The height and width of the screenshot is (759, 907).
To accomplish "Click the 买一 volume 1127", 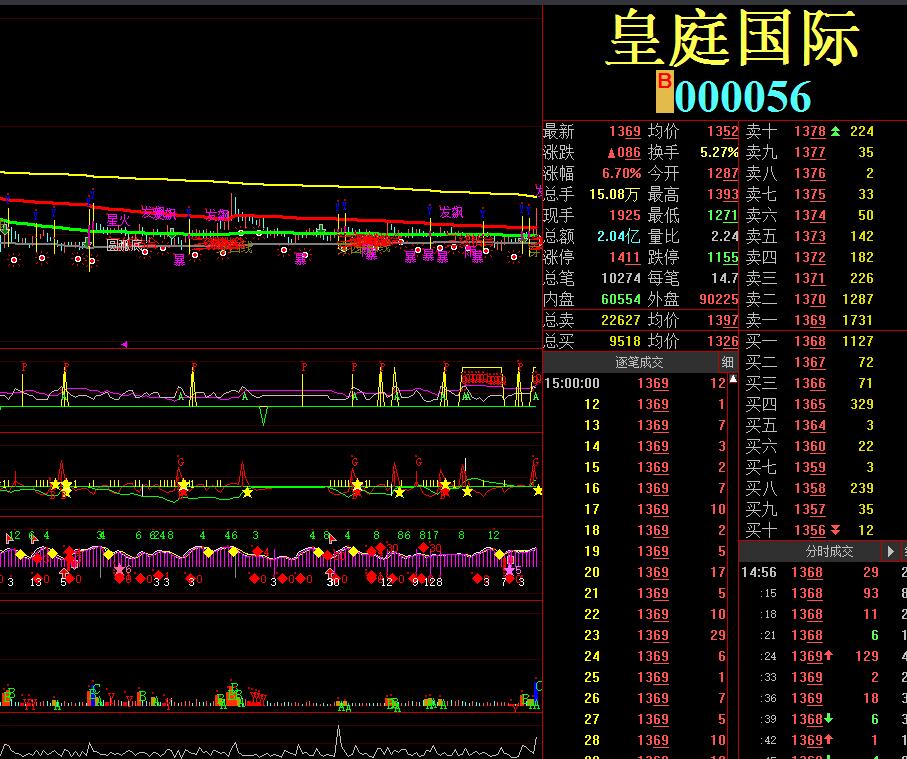I will coord(857,341).
